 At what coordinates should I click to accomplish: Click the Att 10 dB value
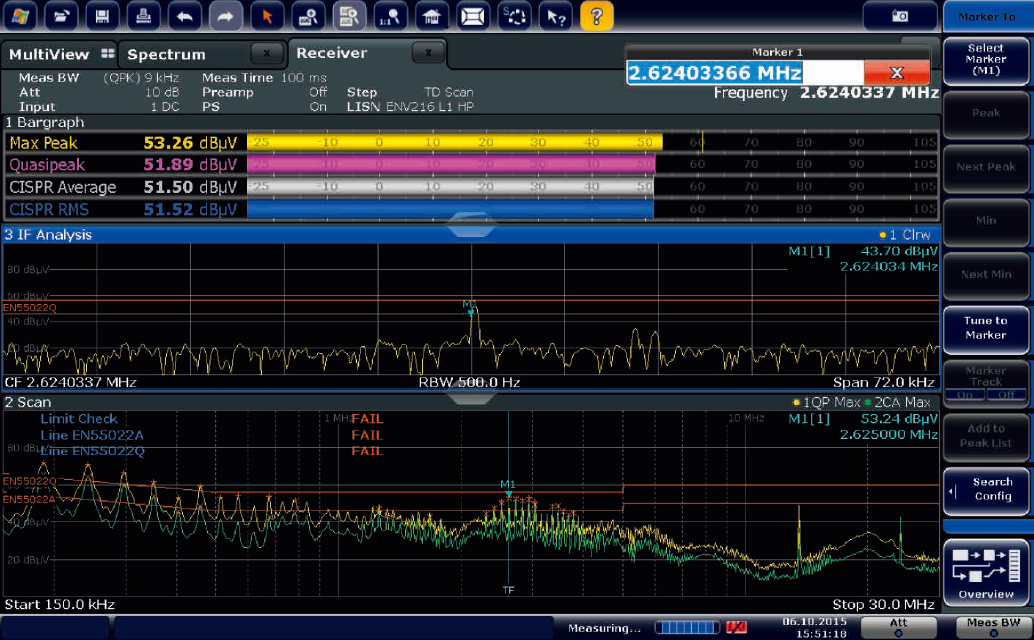(x=162, y=92)
